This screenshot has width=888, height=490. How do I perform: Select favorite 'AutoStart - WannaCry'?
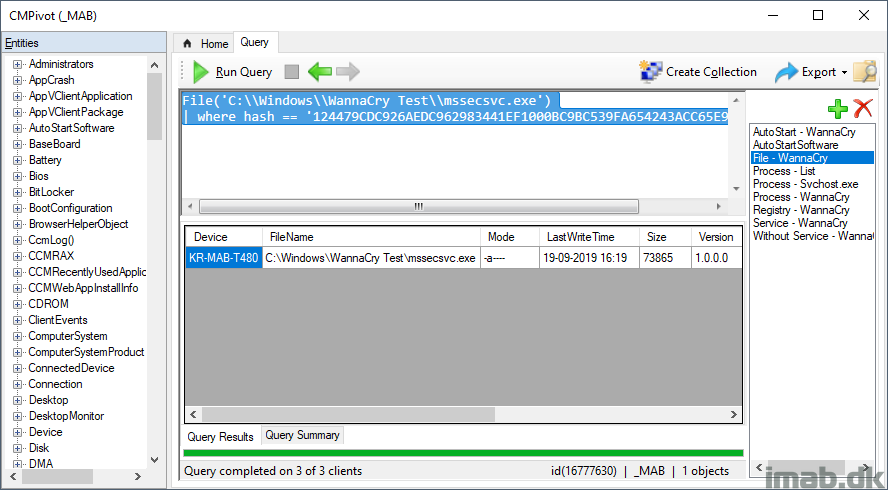(804, 132)
